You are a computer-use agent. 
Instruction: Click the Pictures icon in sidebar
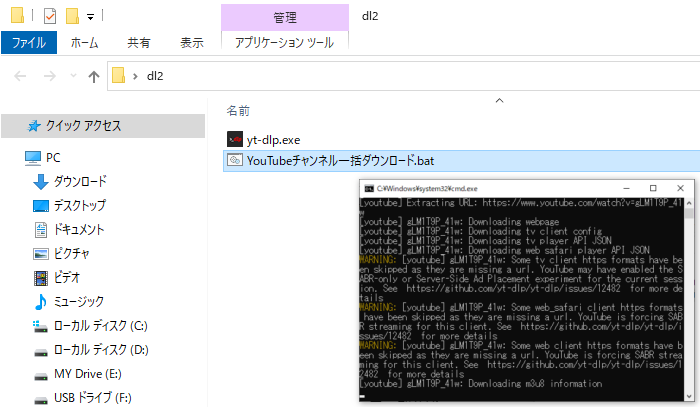click(x=41, y=254)
